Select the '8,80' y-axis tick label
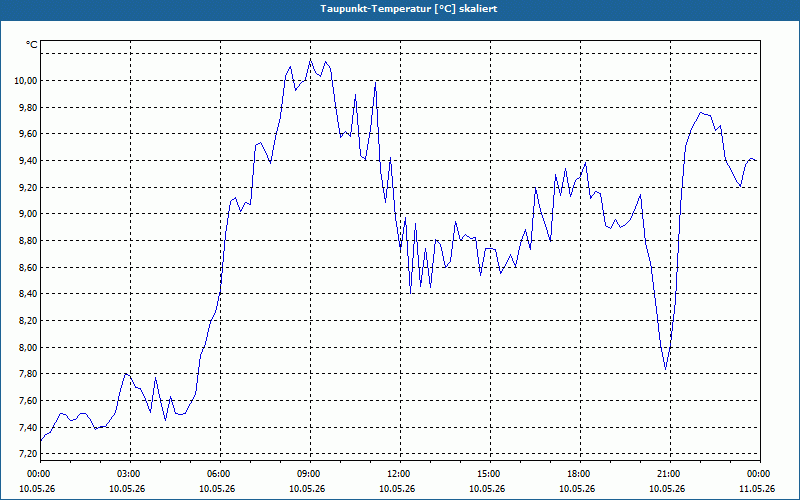 29,240
